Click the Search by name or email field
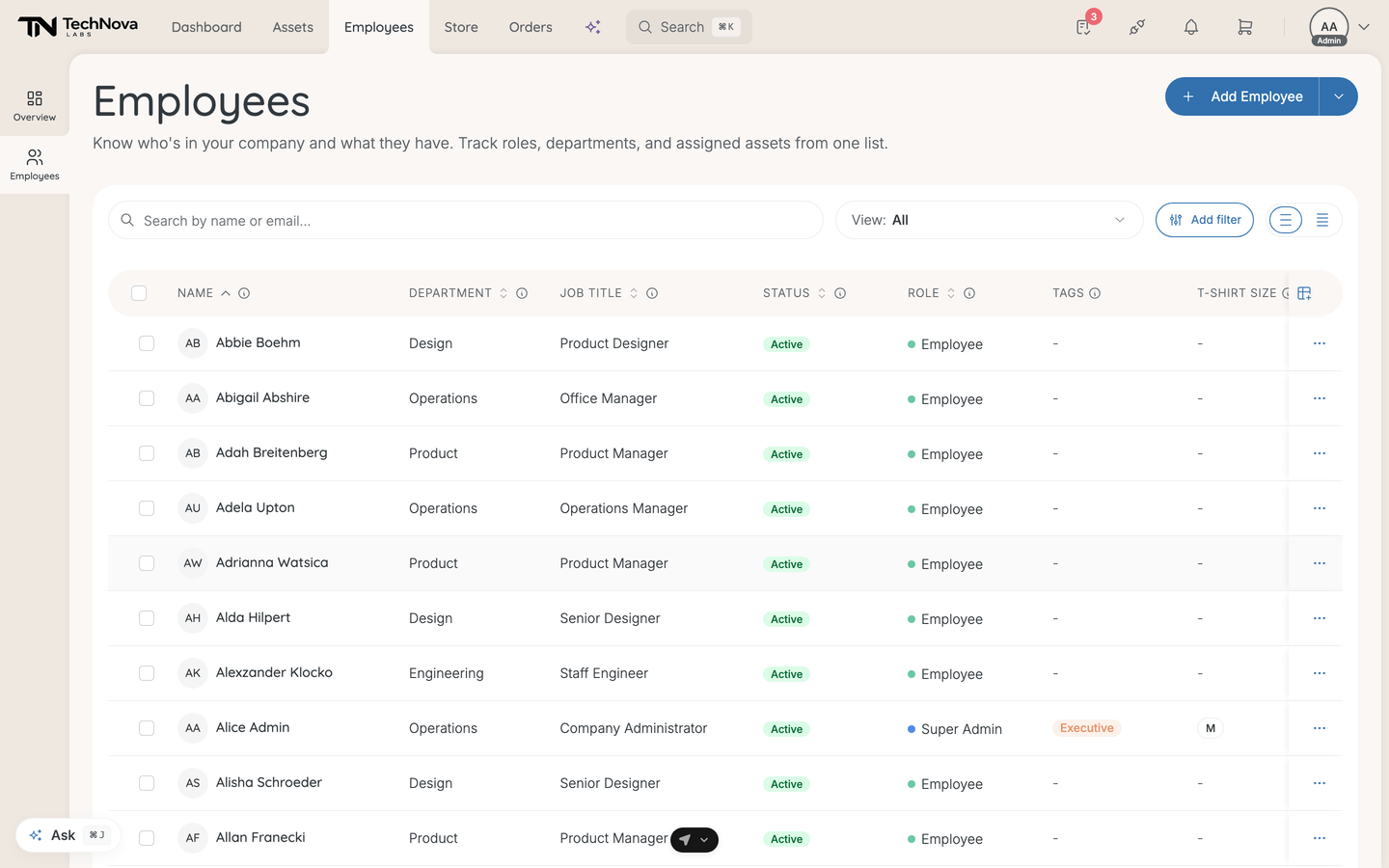Viewport: 1389px width, 868px height. [x=466, y=220]
